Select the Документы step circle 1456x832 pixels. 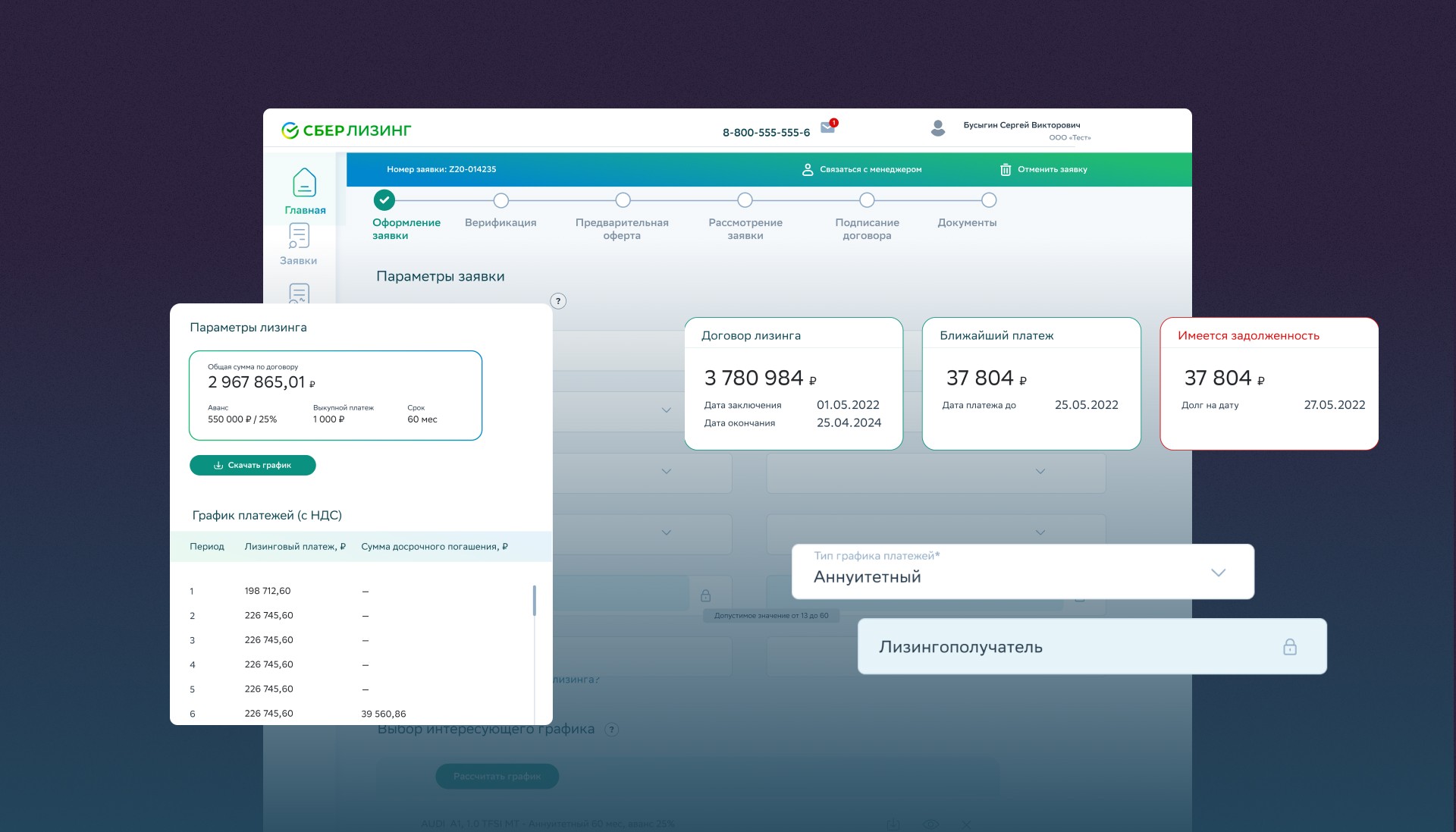(x=988, y=200)
